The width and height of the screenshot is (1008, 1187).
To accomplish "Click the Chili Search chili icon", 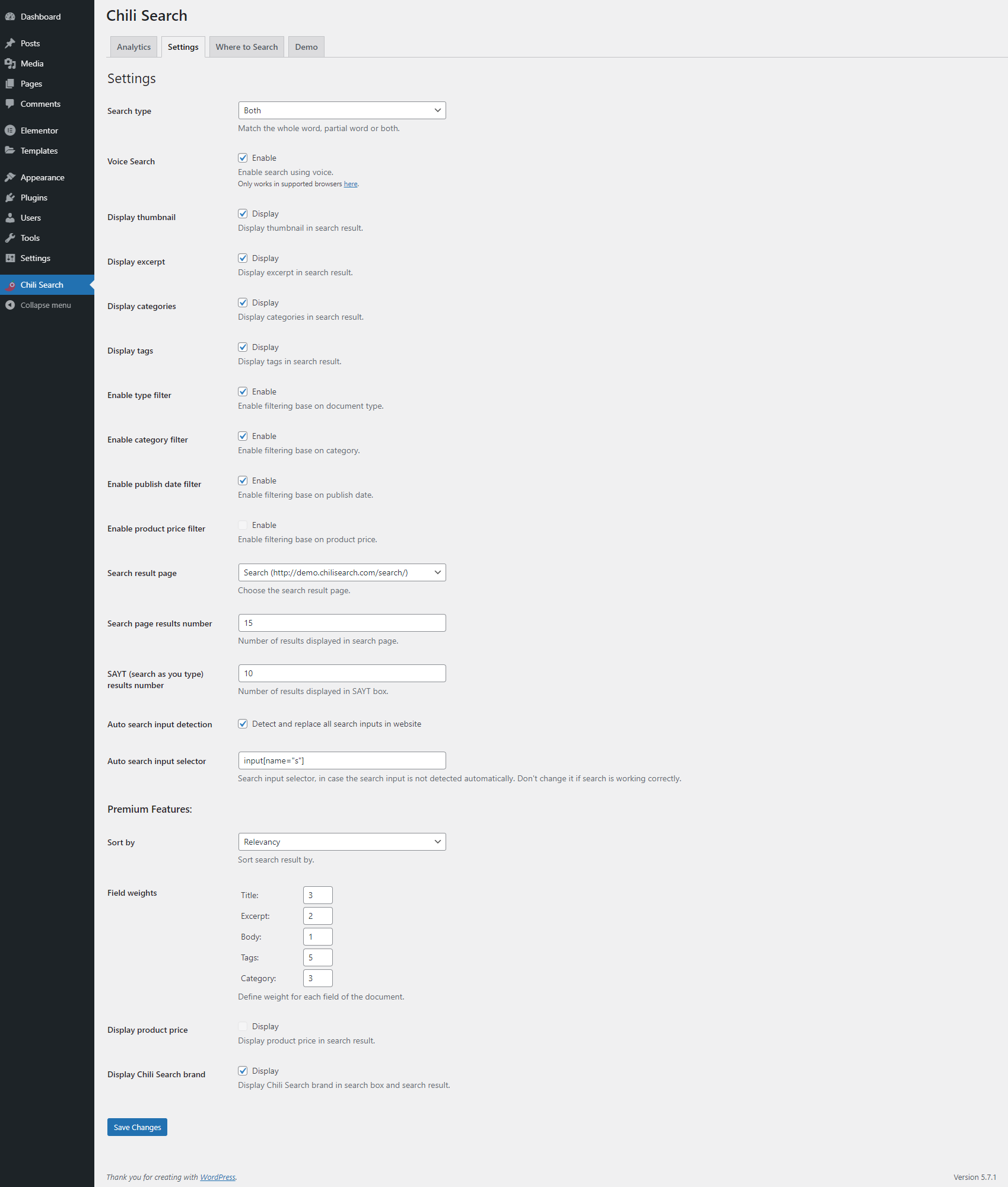I will [x=10, y=285].
